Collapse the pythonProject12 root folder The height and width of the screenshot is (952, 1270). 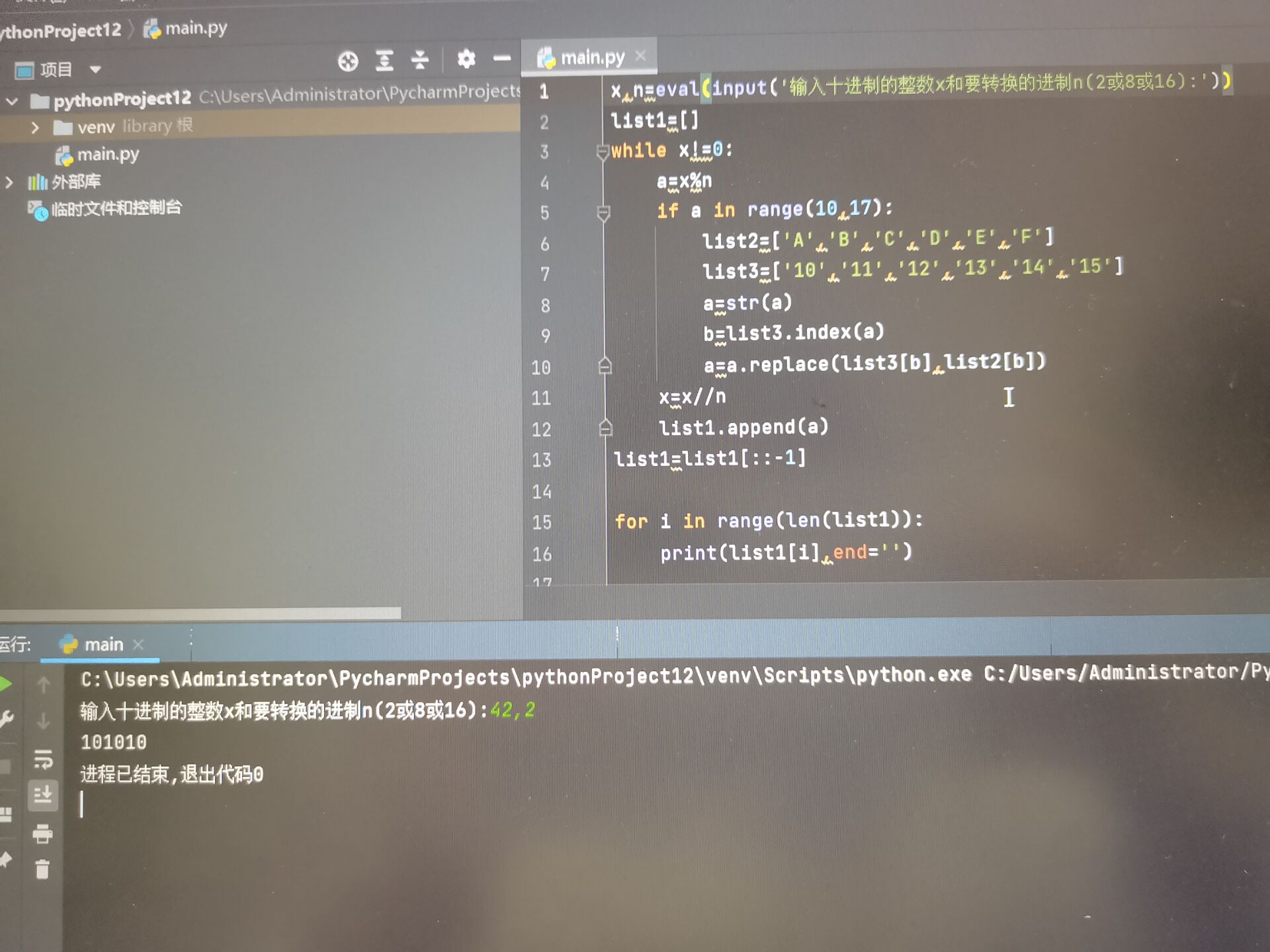(12, 102)
